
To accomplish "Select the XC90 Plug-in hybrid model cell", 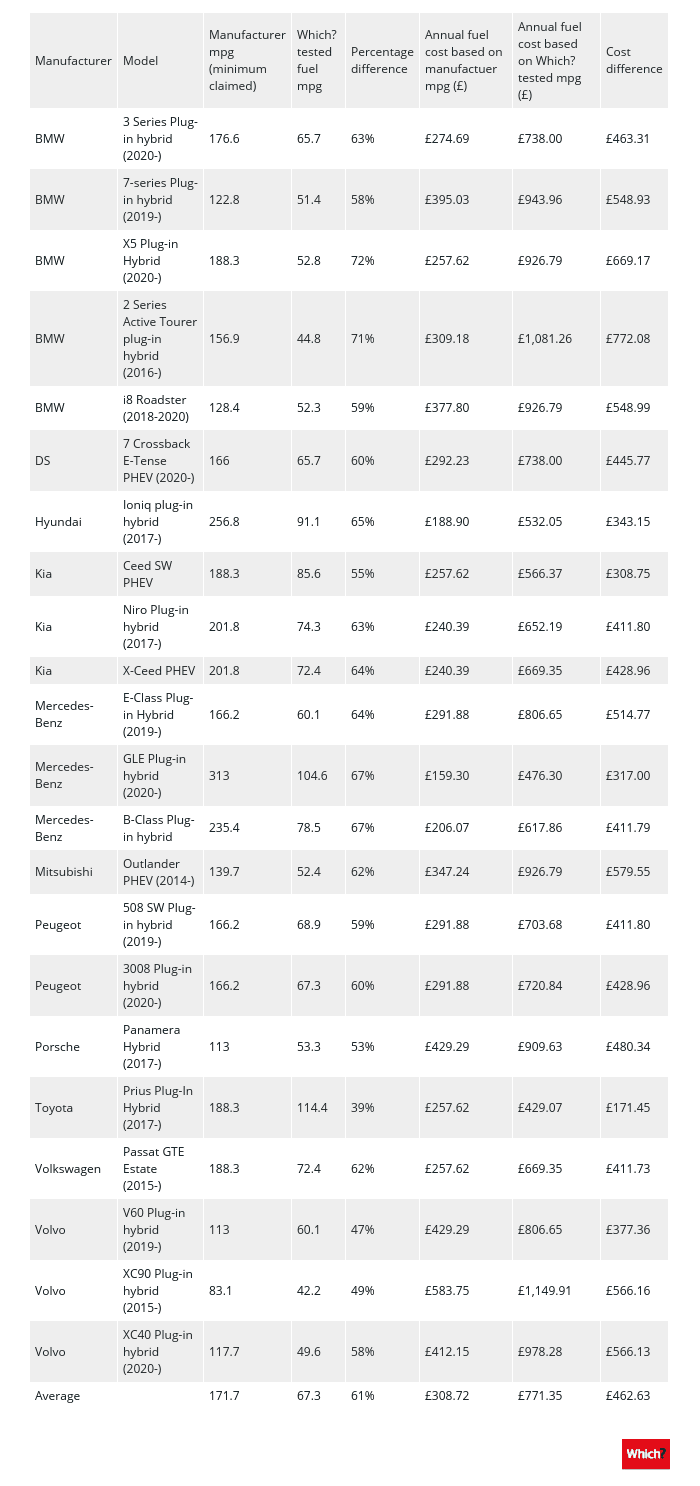I will point(158,1290).
